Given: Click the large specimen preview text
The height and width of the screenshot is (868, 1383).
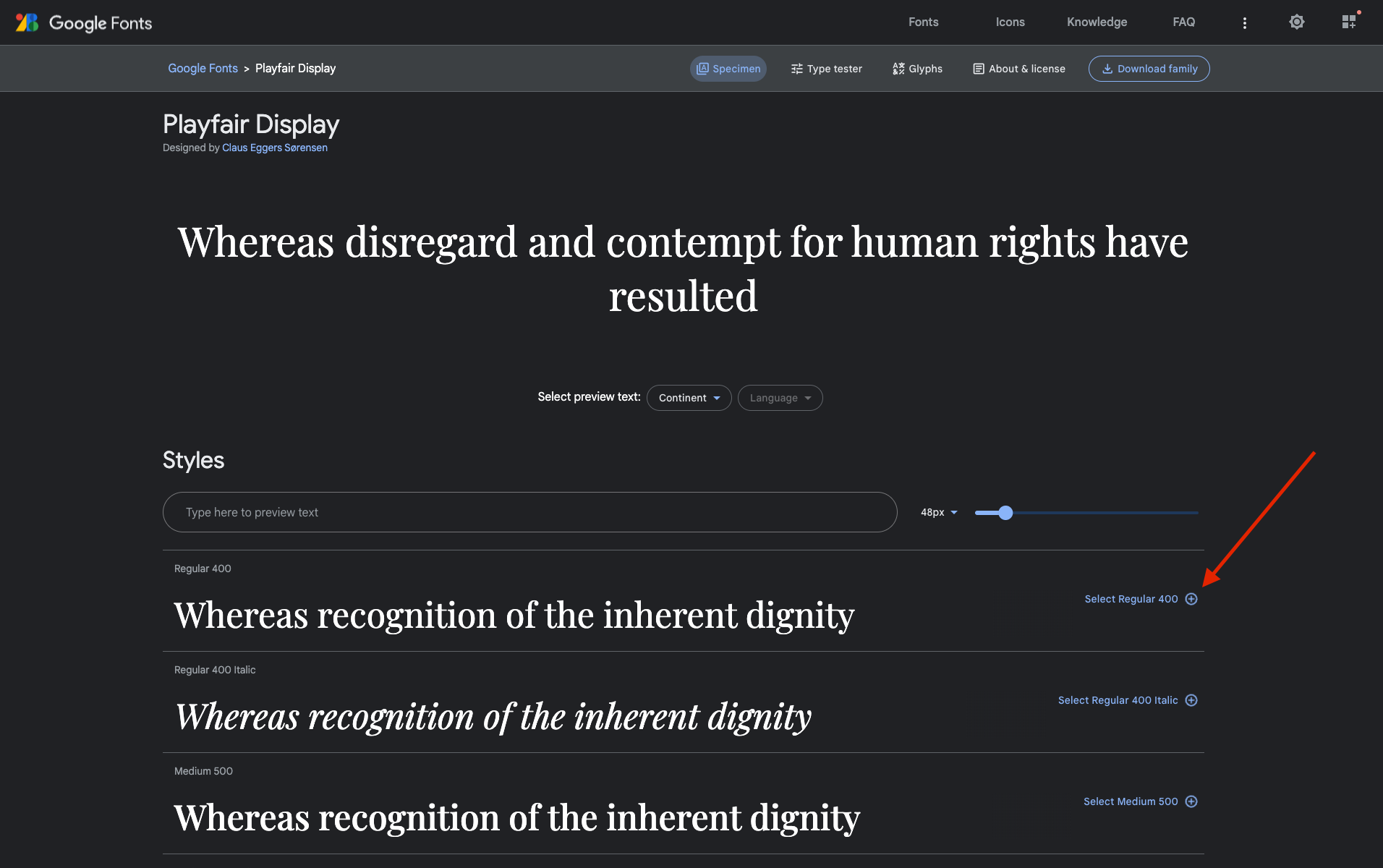Looking at the screenshot, I should click(684, 268).
